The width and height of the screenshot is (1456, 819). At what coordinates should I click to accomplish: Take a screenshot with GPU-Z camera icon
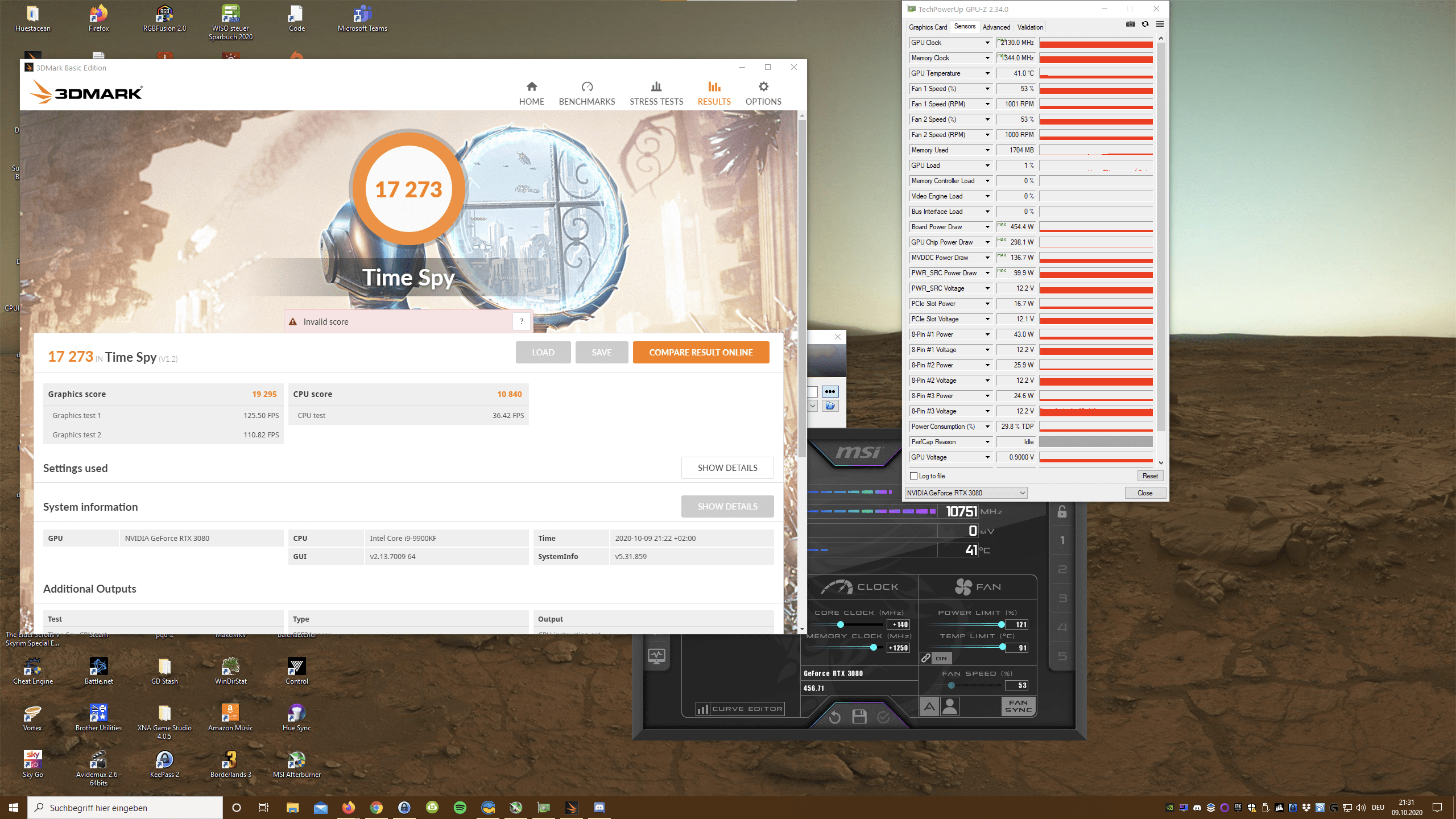tap(1130, 24)
